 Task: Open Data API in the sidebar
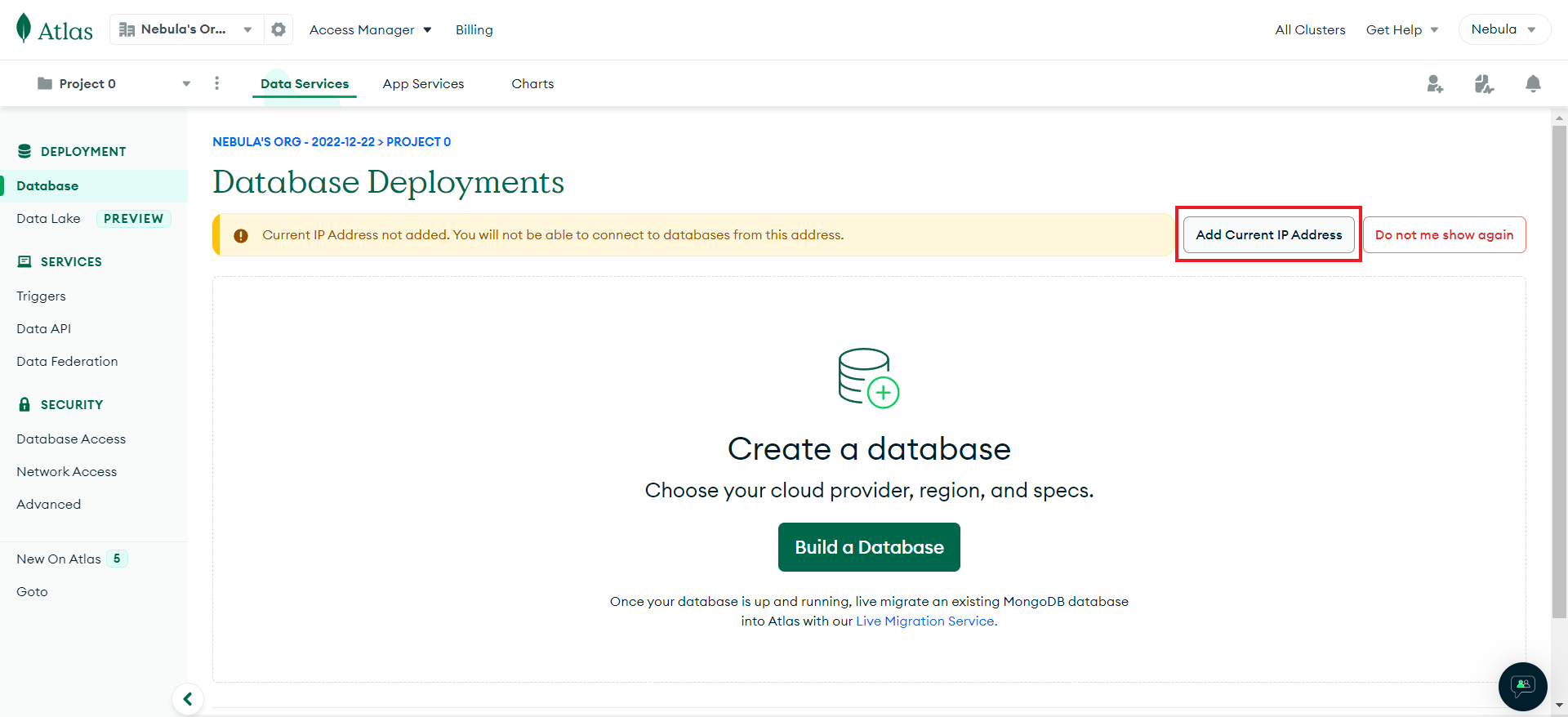coord(43,328)
